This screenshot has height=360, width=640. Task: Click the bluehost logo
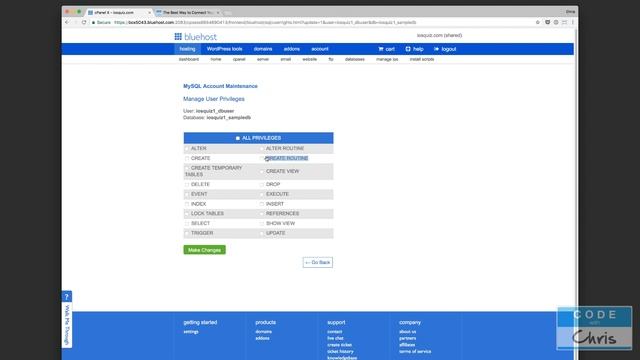[196, 37]
